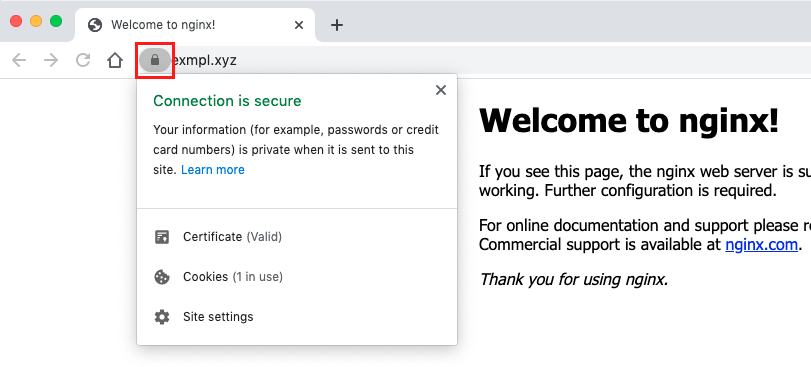Click the Welcome to nginx! heading
Viewport: 811px width, 367px height.
click(x=629, y=120)
